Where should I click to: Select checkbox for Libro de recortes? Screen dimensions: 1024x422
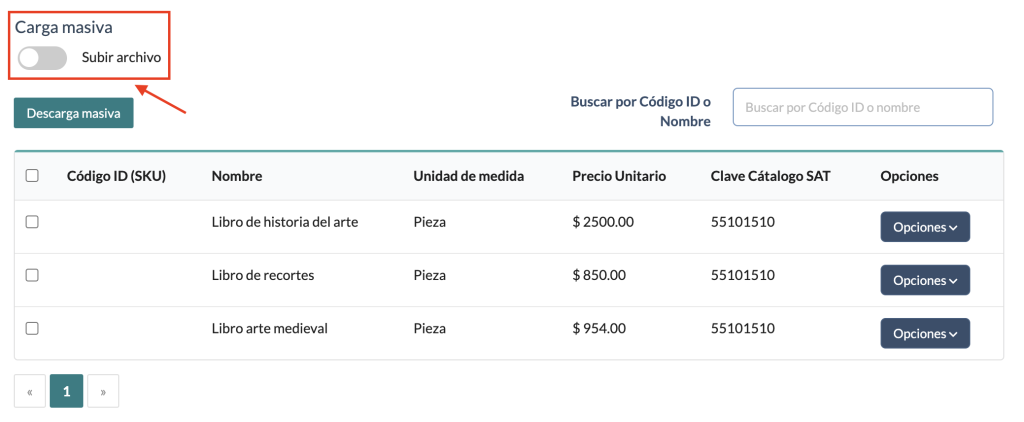(32, 275)
